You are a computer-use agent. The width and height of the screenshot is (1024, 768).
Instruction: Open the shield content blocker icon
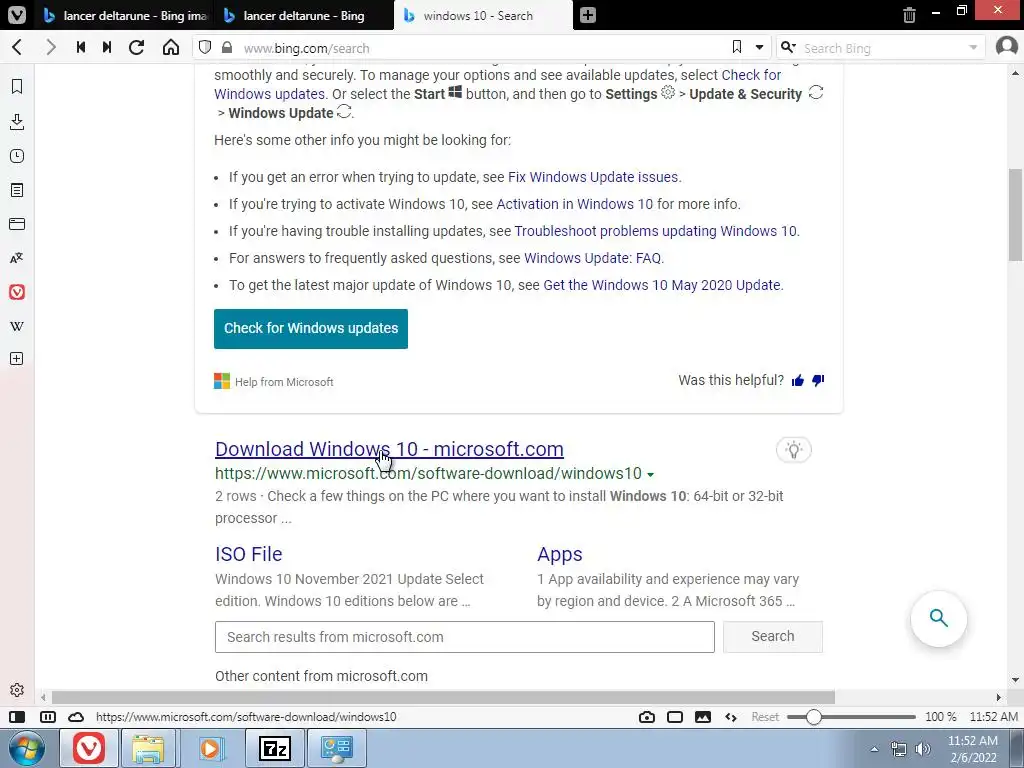tap(205, 47)
